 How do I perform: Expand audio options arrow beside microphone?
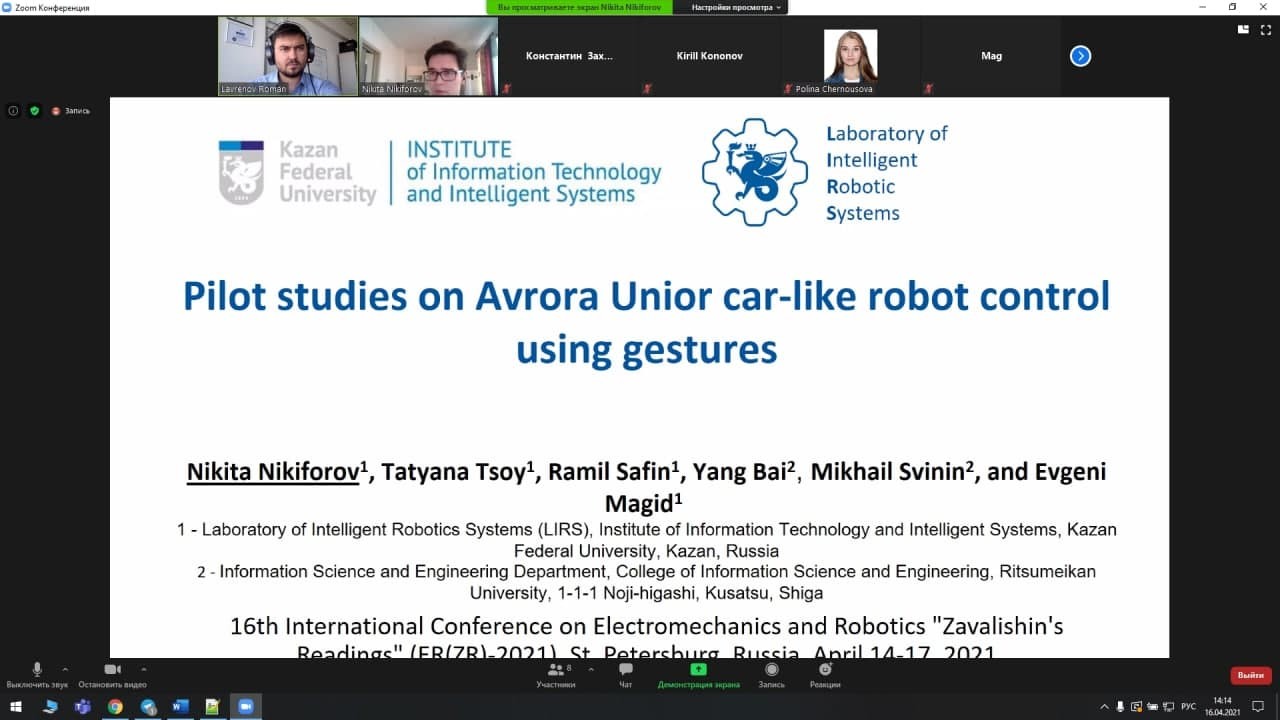click(x=65, y=669)
